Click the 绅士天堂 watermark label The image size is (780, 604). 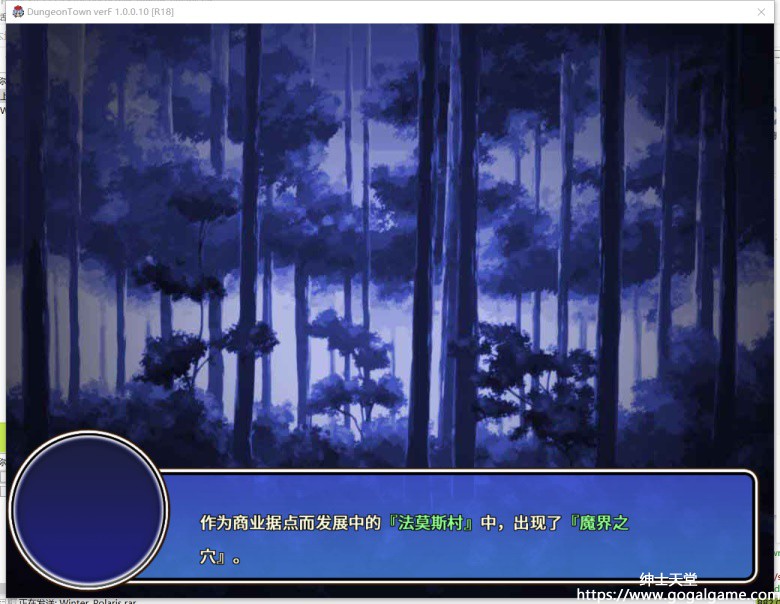click(667, 579)
